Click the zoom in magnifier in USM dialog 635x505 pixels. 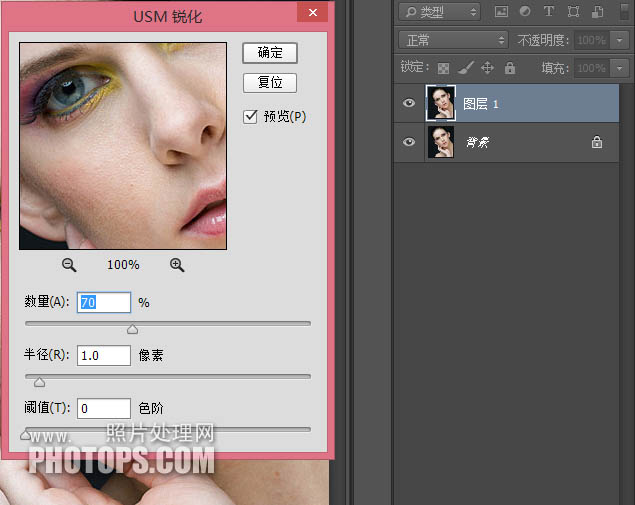click(177, 265)
